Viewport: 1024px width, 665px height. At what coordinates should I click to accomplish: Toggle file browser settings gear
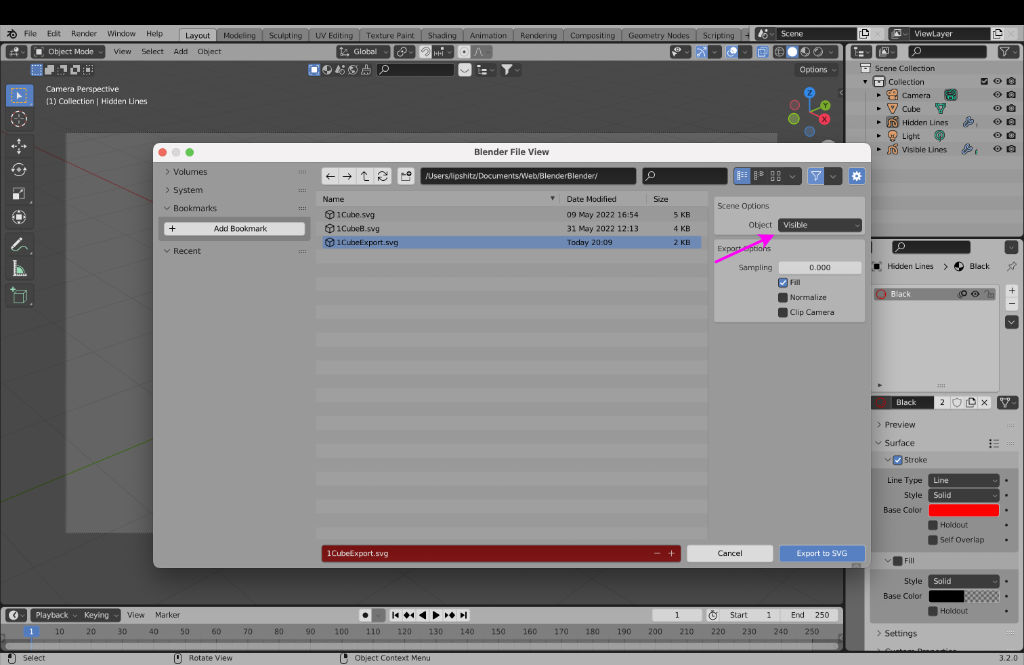point(856,176)
